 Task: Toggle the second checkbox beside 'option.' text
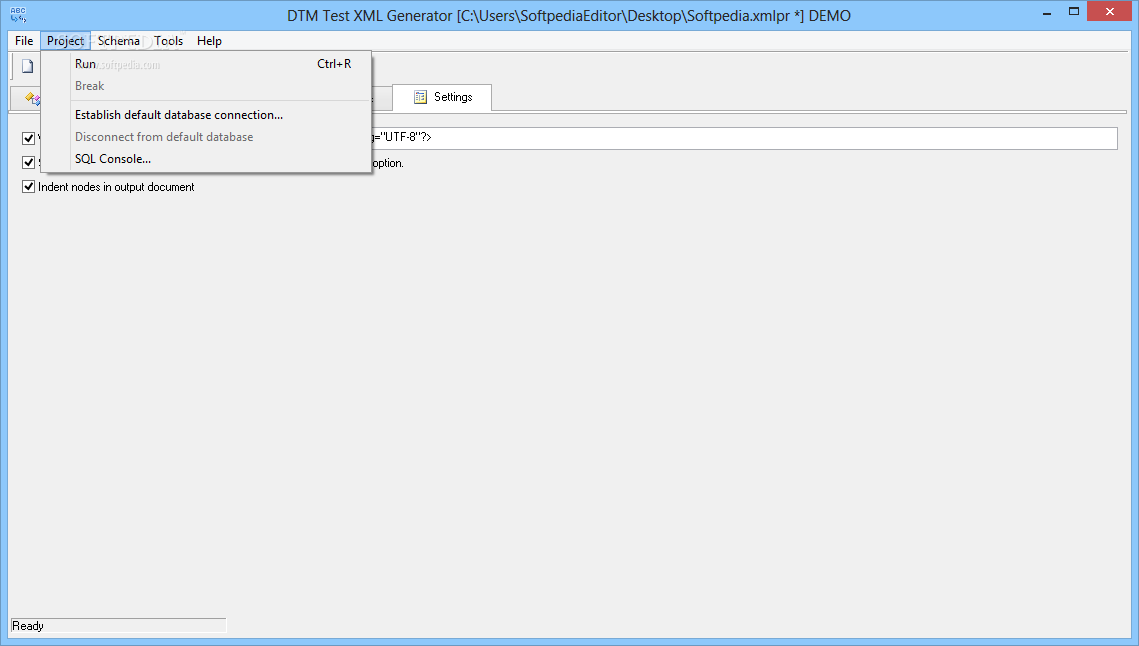point(28,162)
